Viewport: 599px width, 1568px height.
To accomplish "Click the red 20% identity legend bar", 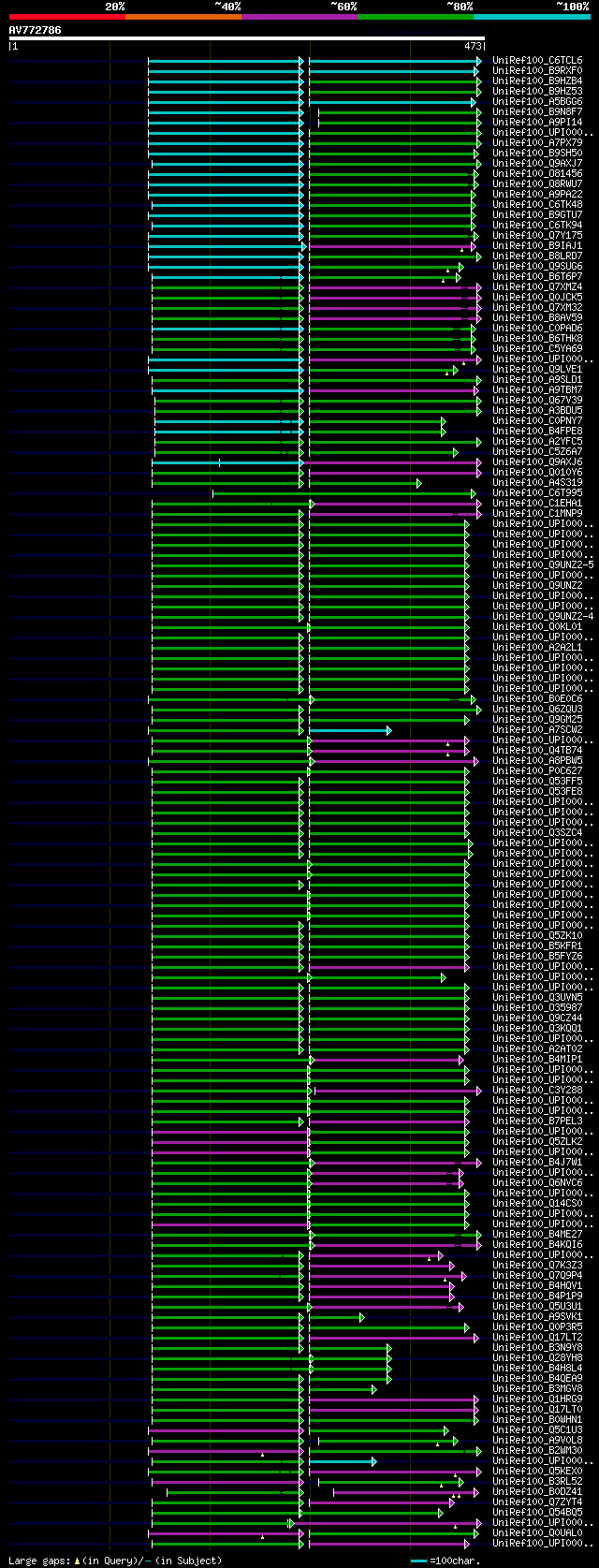I will [66, 16].
